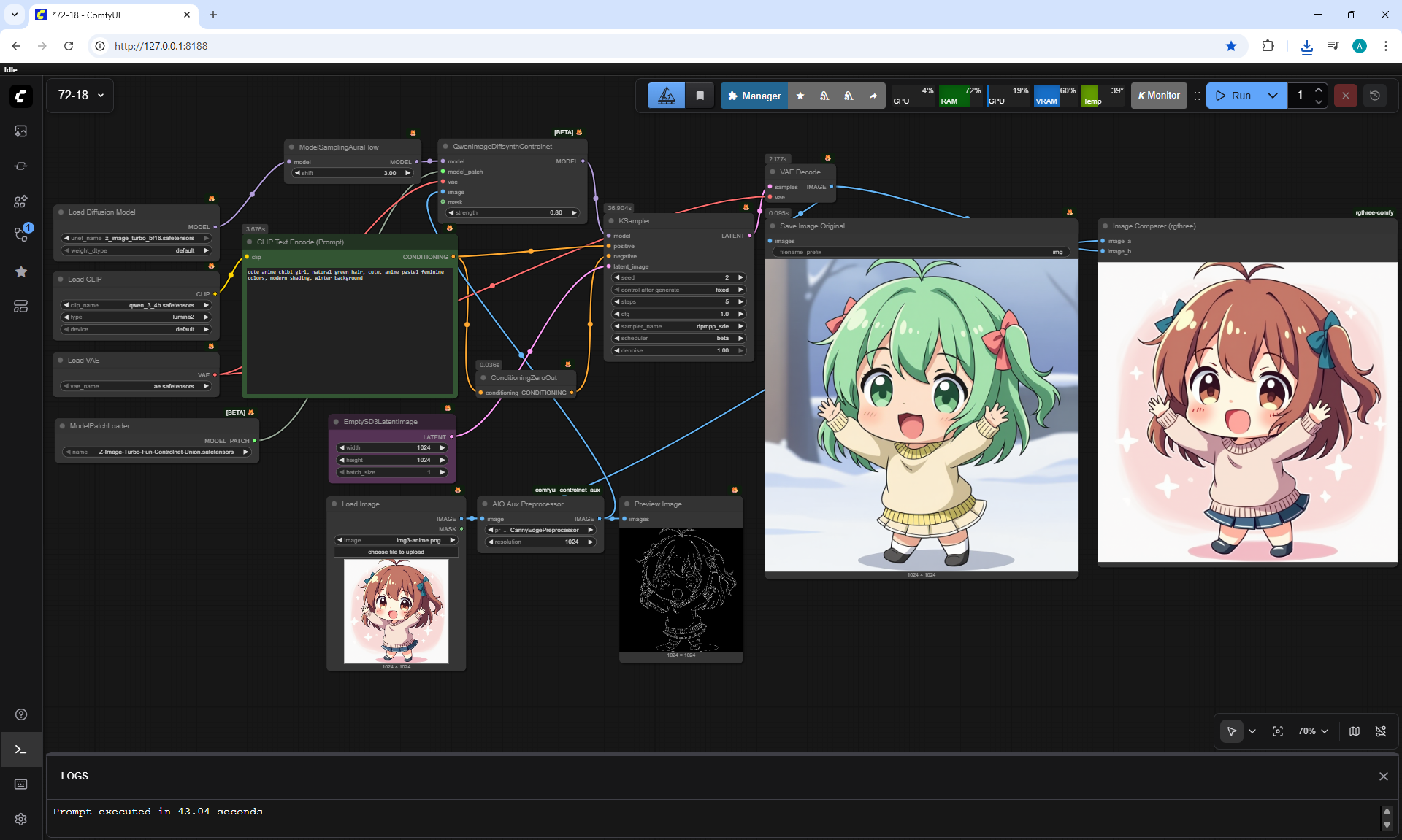Viewport: 1402px width, 840px height.
Task: Open the help icon in sidebar
Action: coord(20,714)
